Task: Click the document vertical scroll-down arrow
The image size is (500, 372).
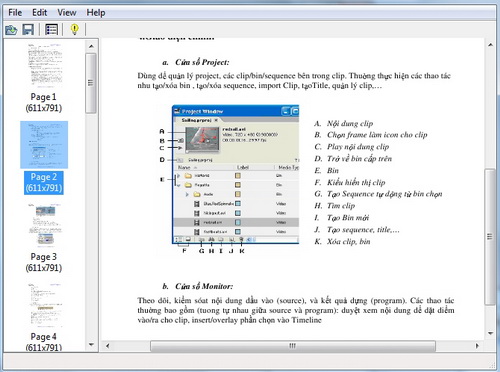Action: point(490,333)
